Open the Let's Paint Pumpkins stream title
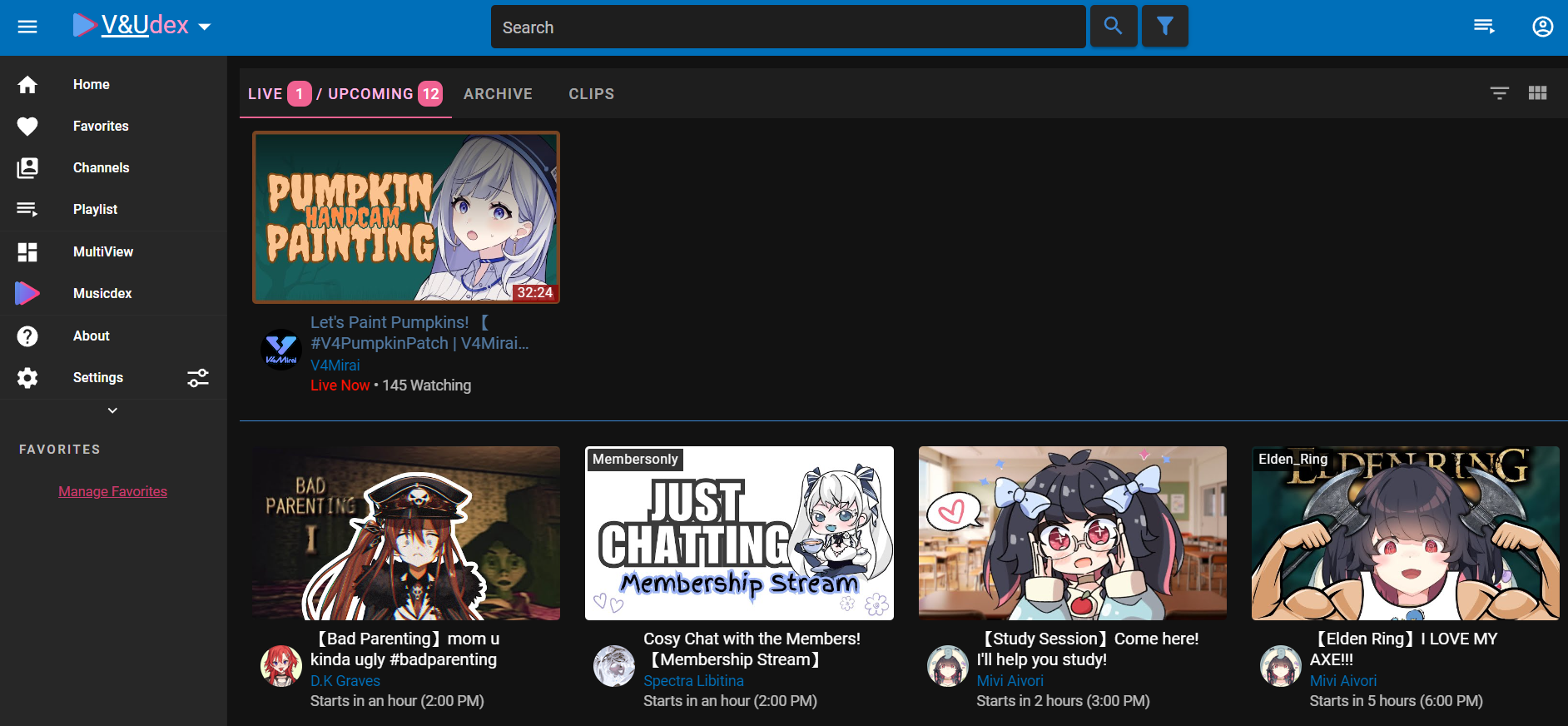Image resolution: width=1568 pixels, height=726 pixels. click(x=419, y=333)
